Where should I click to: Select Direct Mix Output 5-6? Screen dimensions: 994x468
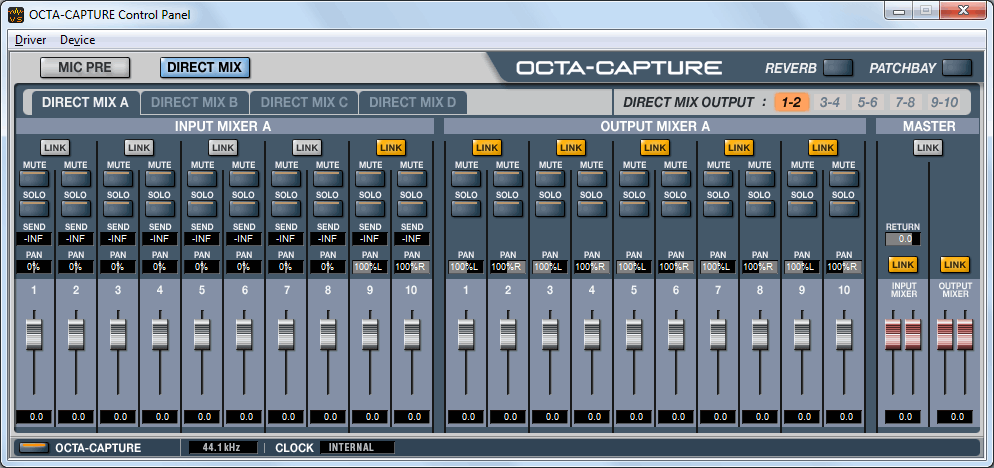(867, 102)
